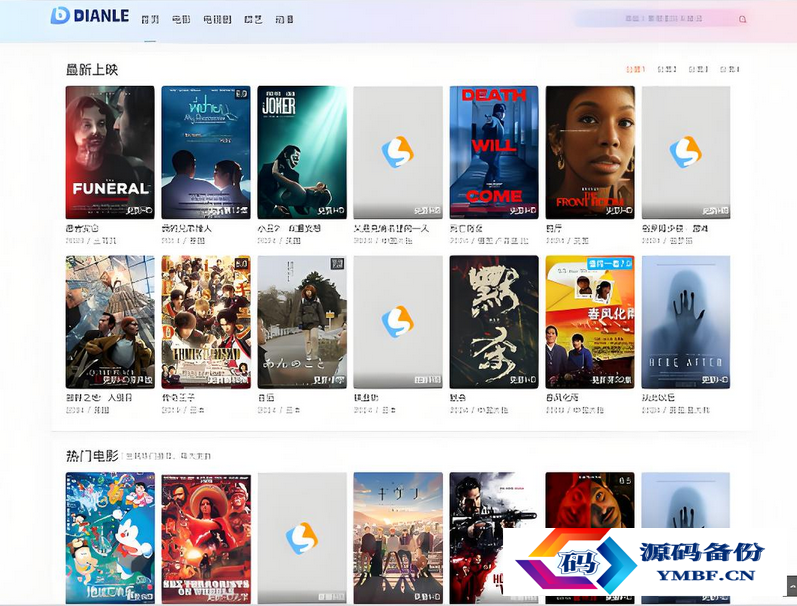This screenshot has width=797, height=606.
Task: Click the DIANLE logo icon
Action: pos(60,15)
